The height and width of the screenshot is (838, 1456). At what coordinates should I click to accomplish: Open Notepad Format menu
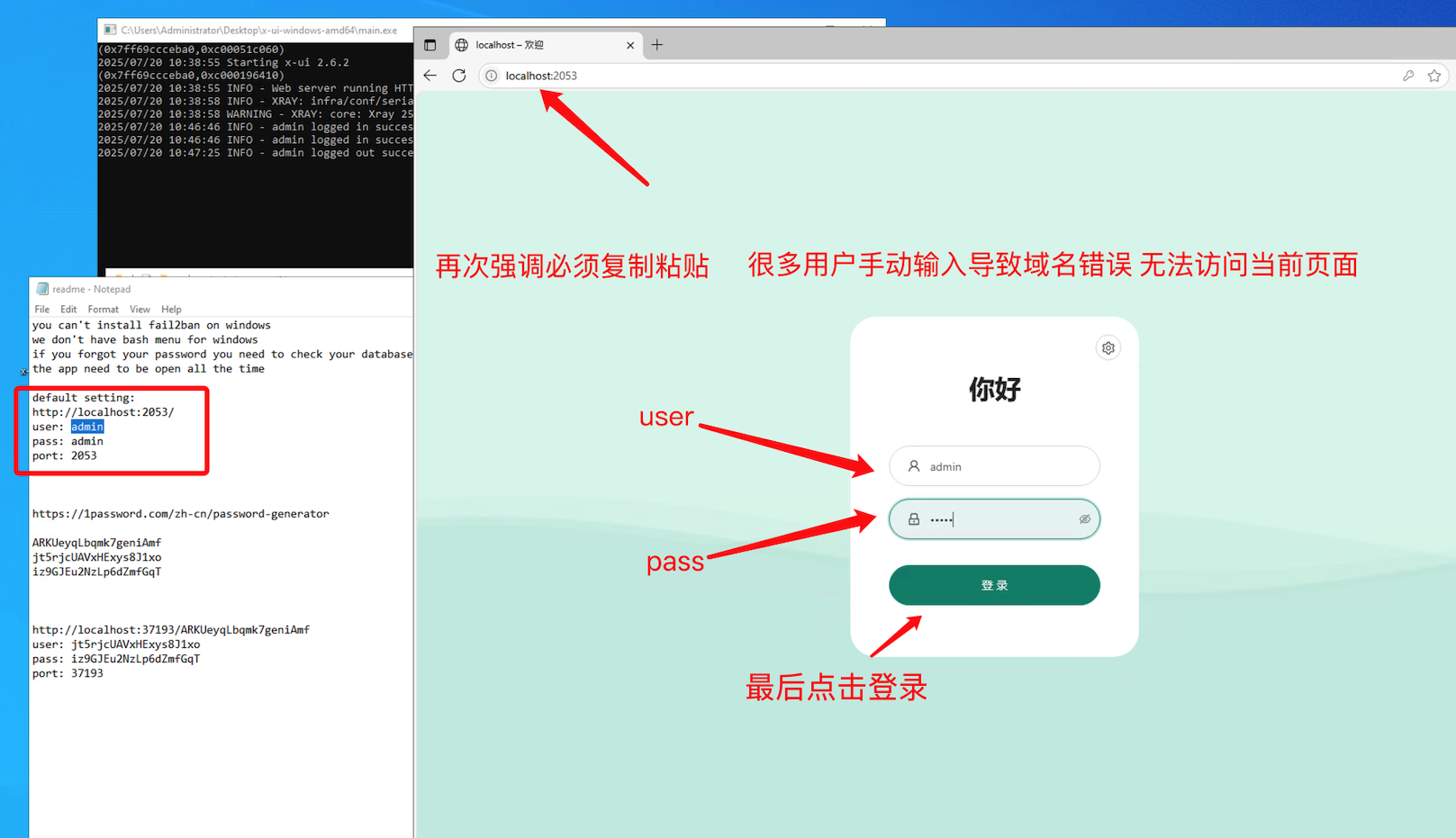tap(103, 310)
